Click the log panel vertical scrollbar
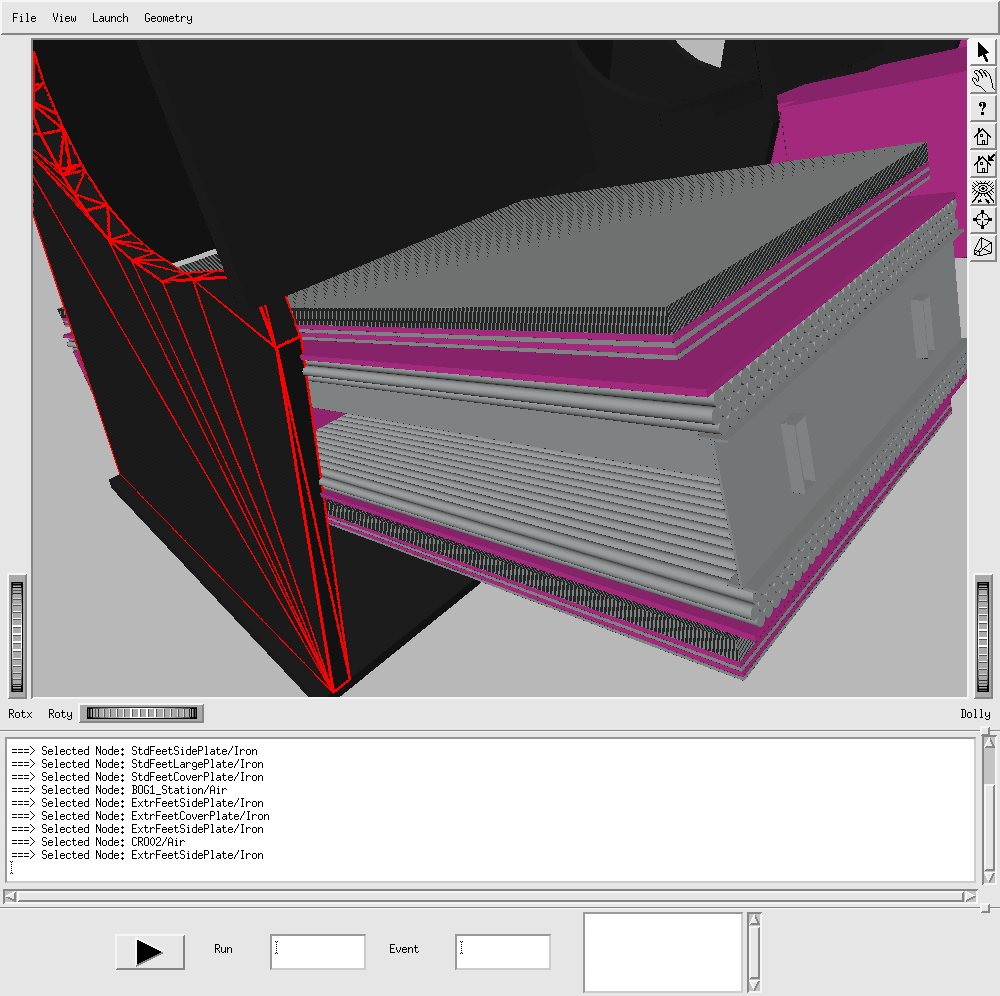Viewport: 1000px width, 996px height. tap(988, 810)
